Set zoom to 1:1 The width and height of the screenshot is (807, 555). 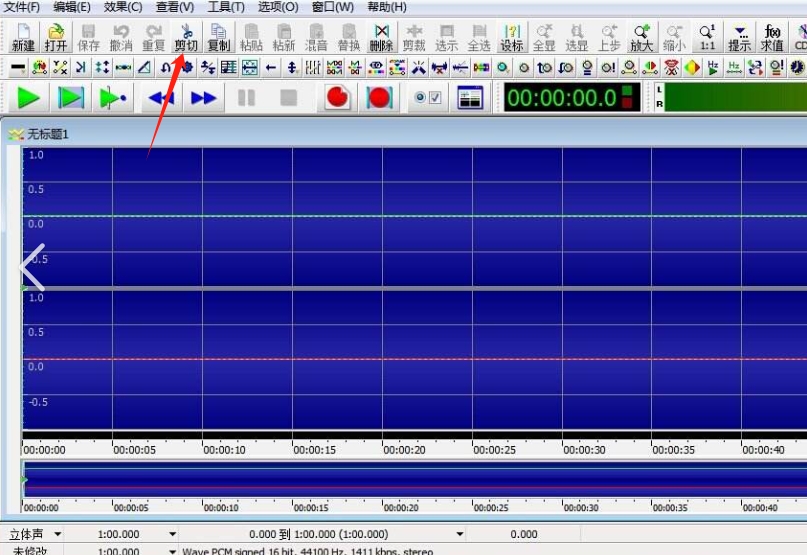(707, 37)
